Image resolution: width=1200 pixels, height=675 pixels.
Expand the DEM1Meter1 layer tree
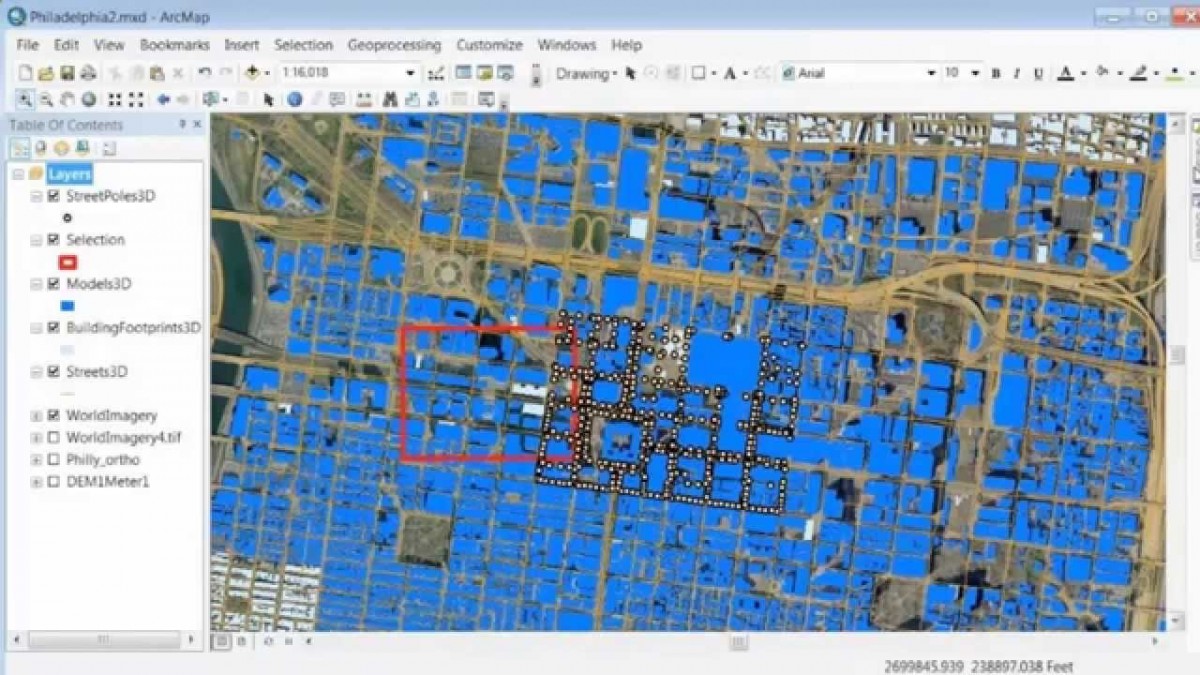(37, 482)
